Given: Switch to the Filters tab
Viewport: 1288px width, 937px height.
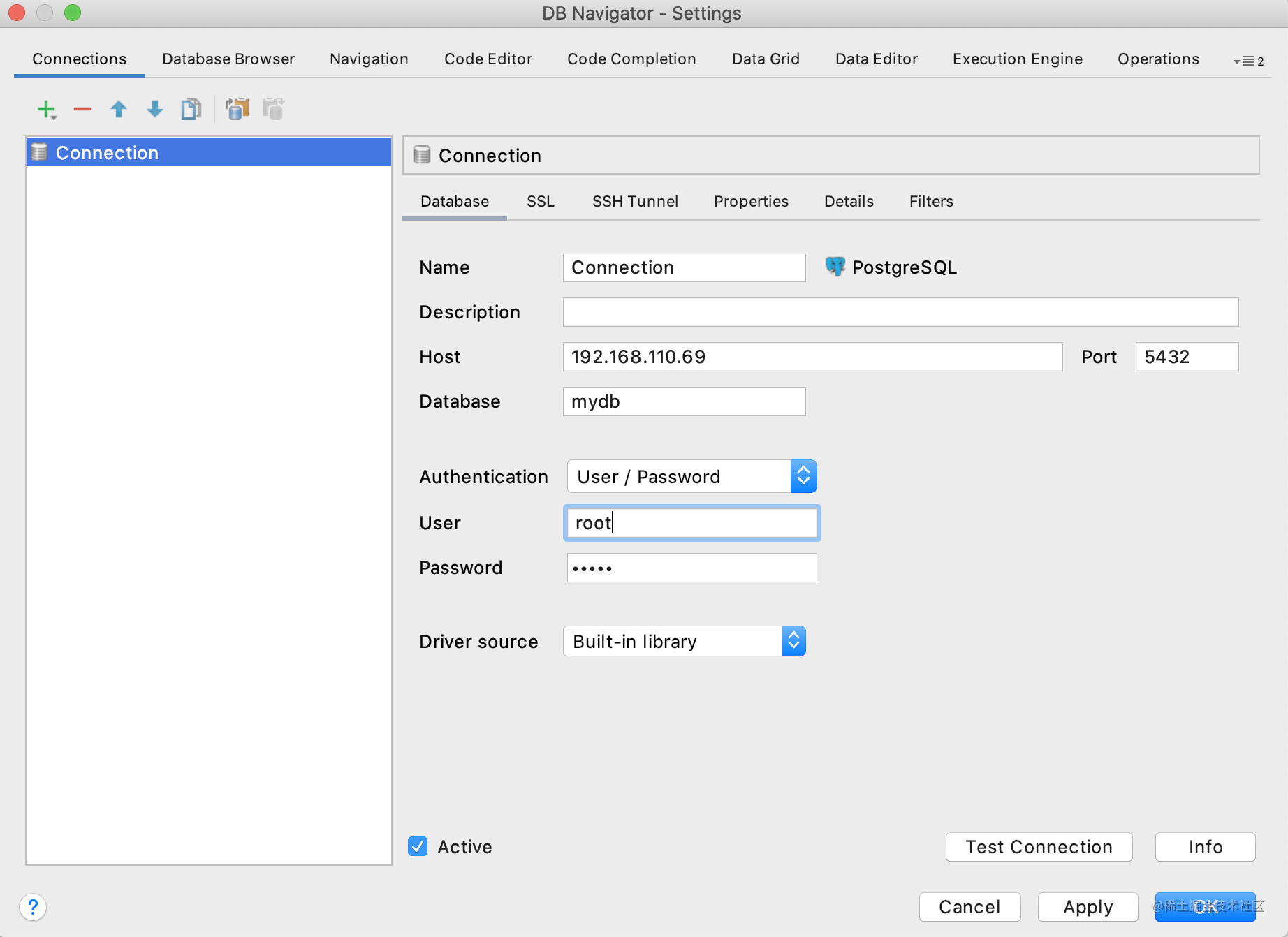Looking at the screenshot, I should [931, 201].
